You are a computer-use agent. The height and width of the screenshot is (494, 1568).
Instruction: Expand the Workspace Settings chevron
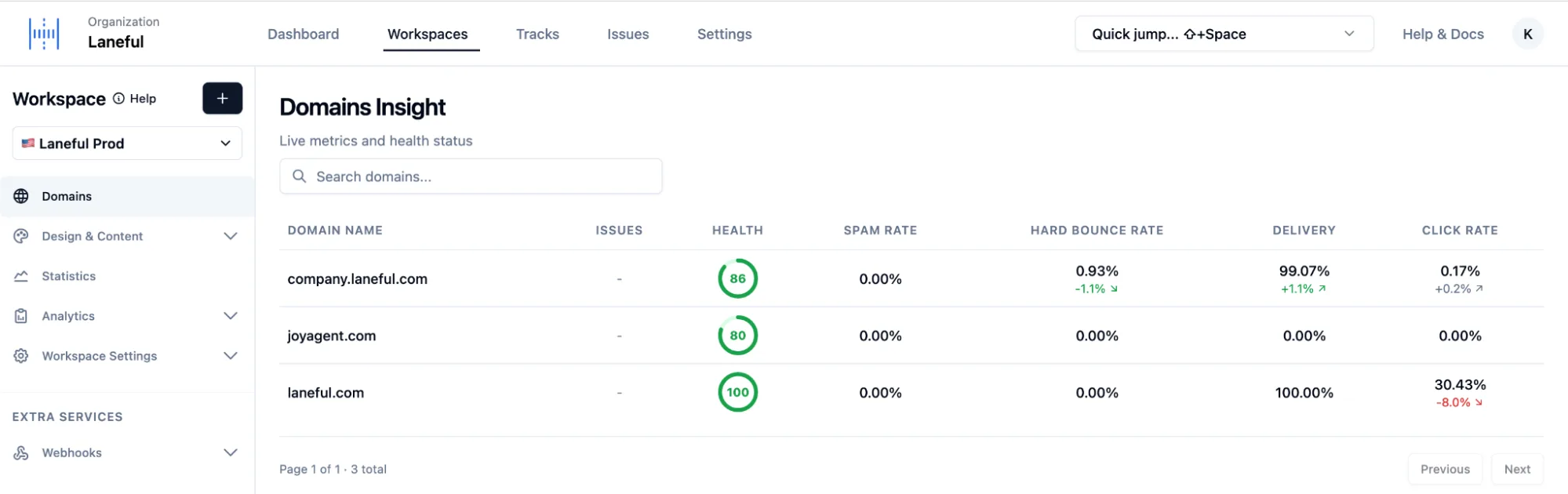click(x=231, y=356)
